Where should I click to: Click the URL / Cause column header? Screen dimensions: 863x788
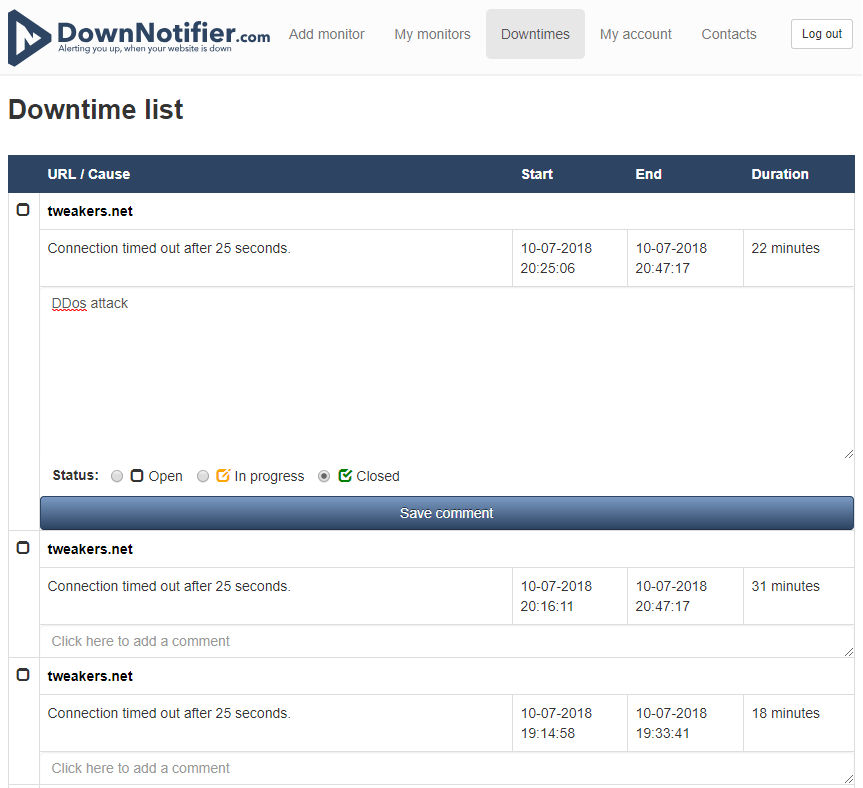pos(89,174)
